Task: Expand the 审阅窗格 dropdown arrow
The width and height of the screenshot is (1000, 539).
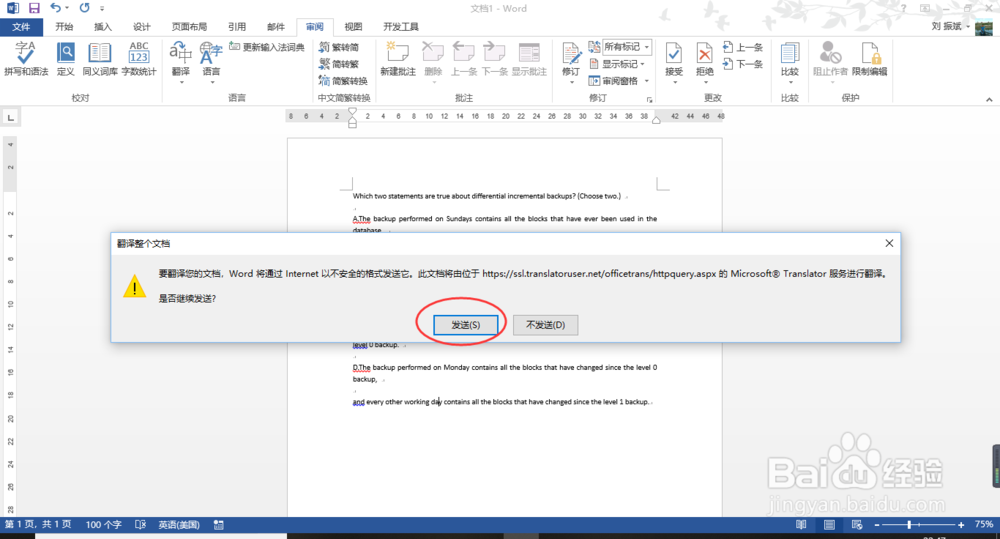Action: (647, 81)
